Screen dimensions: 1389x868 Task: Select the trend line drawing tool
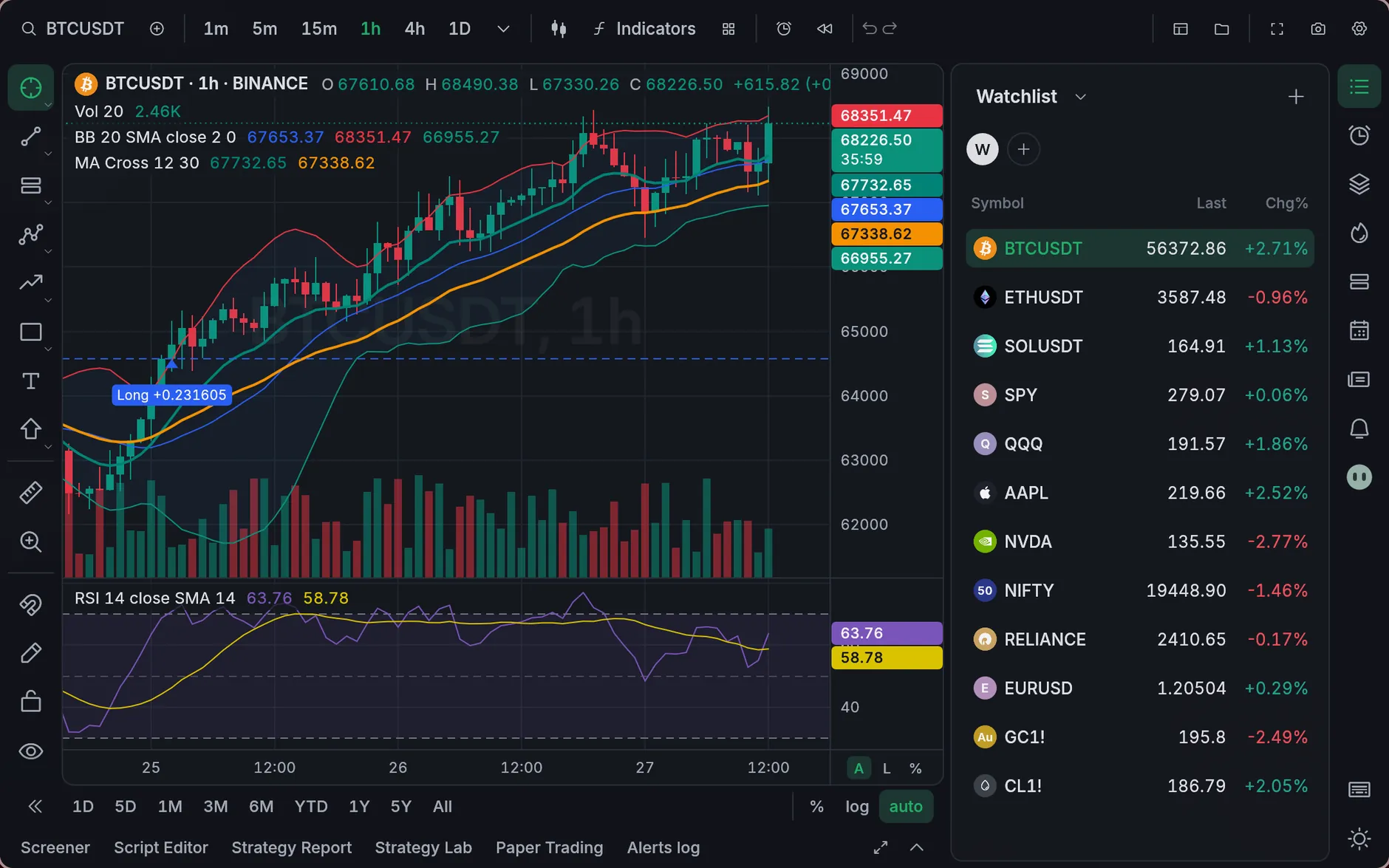30,137
